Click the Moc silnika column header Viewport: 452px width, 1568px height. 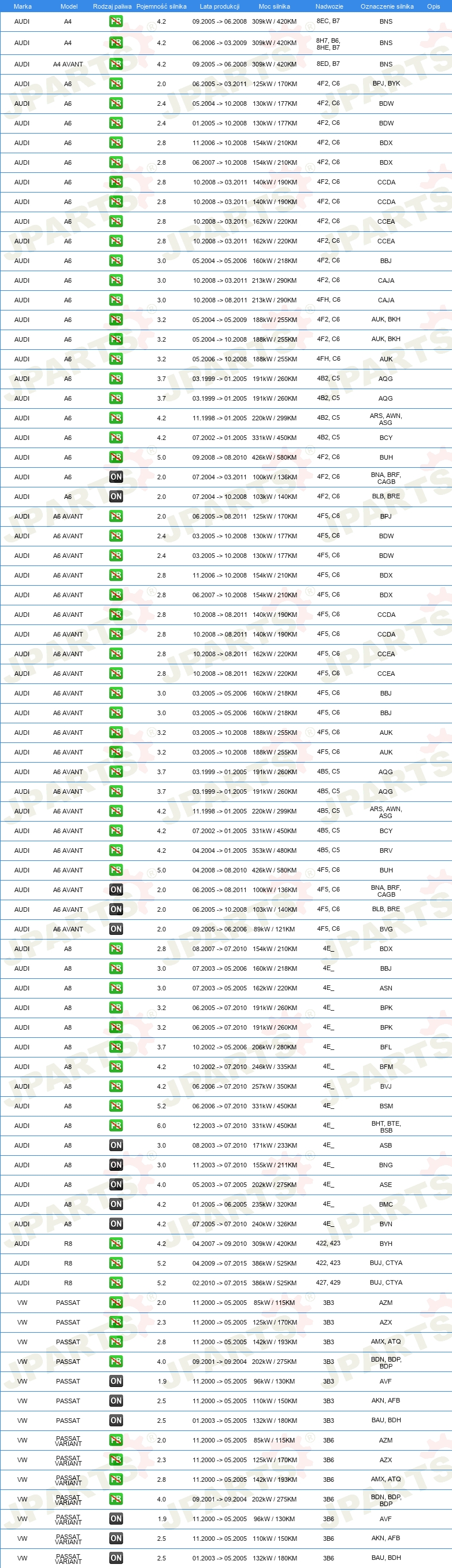coord(275,6)
